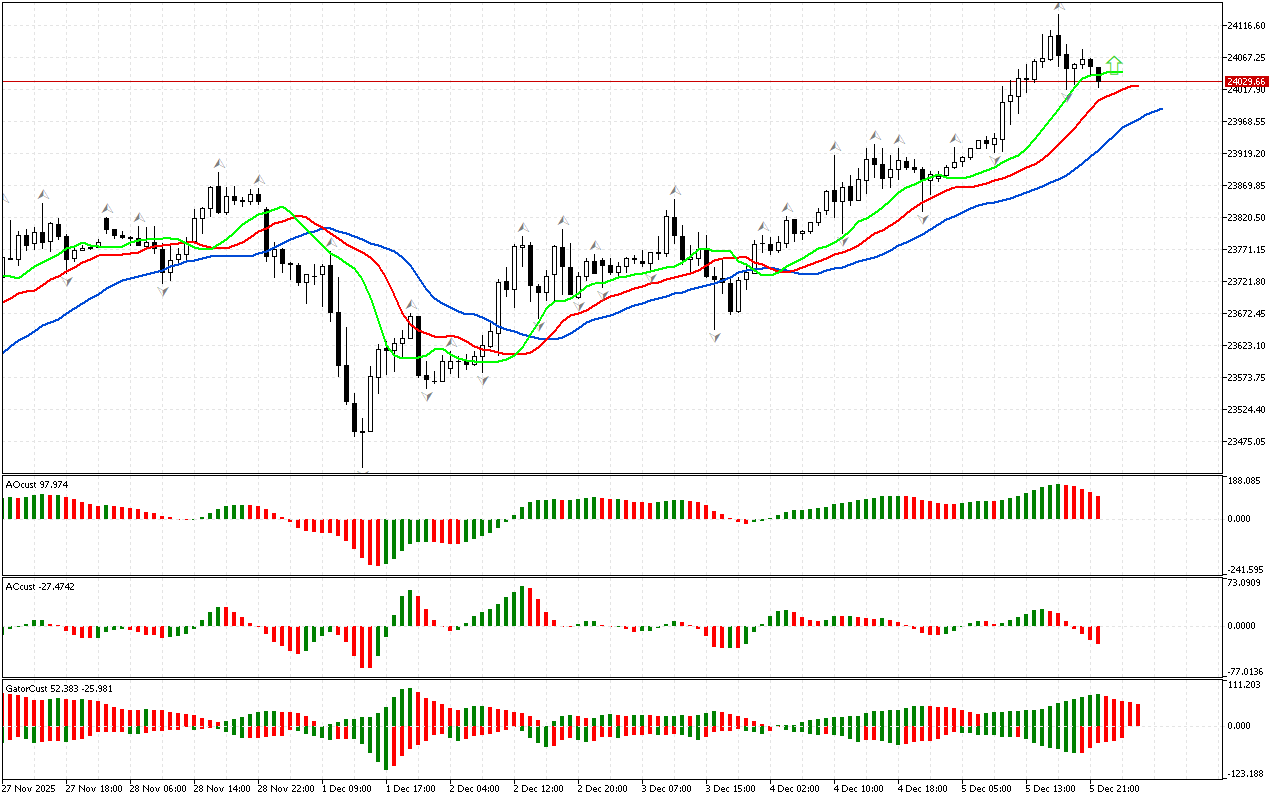Select the up fractal above the 3 Dec 07:00 peak
Viewport: 1280px width, 800px height.
676,189
